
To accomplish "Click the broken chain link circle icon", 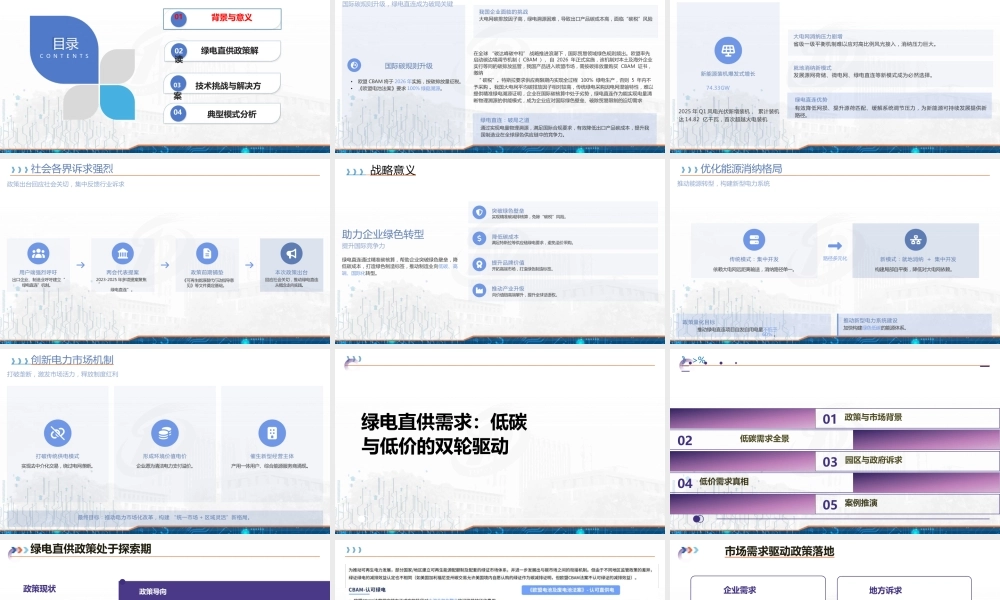I will pos(59,432).
